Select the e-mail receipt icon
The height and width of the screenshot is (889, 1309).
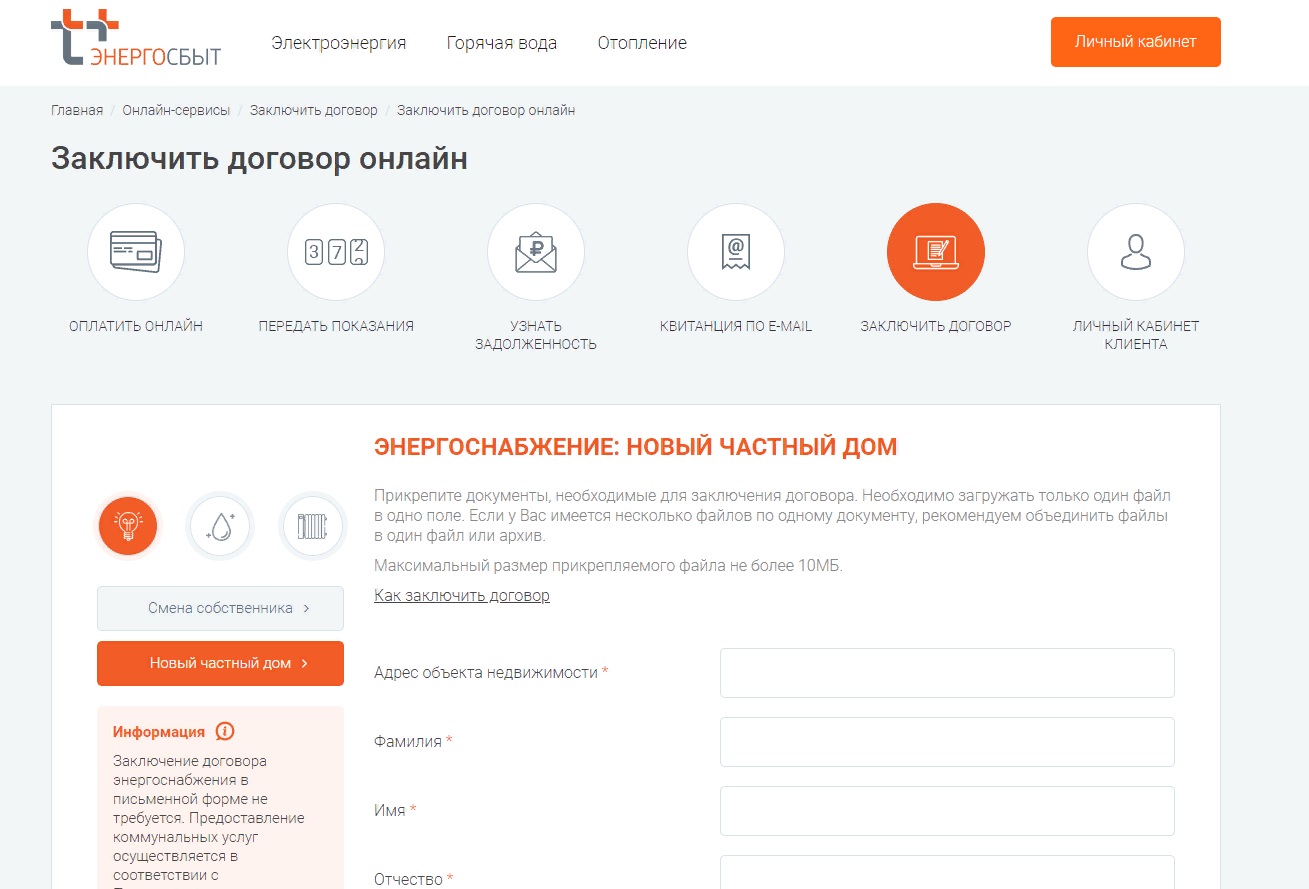(x=736, y=252)
